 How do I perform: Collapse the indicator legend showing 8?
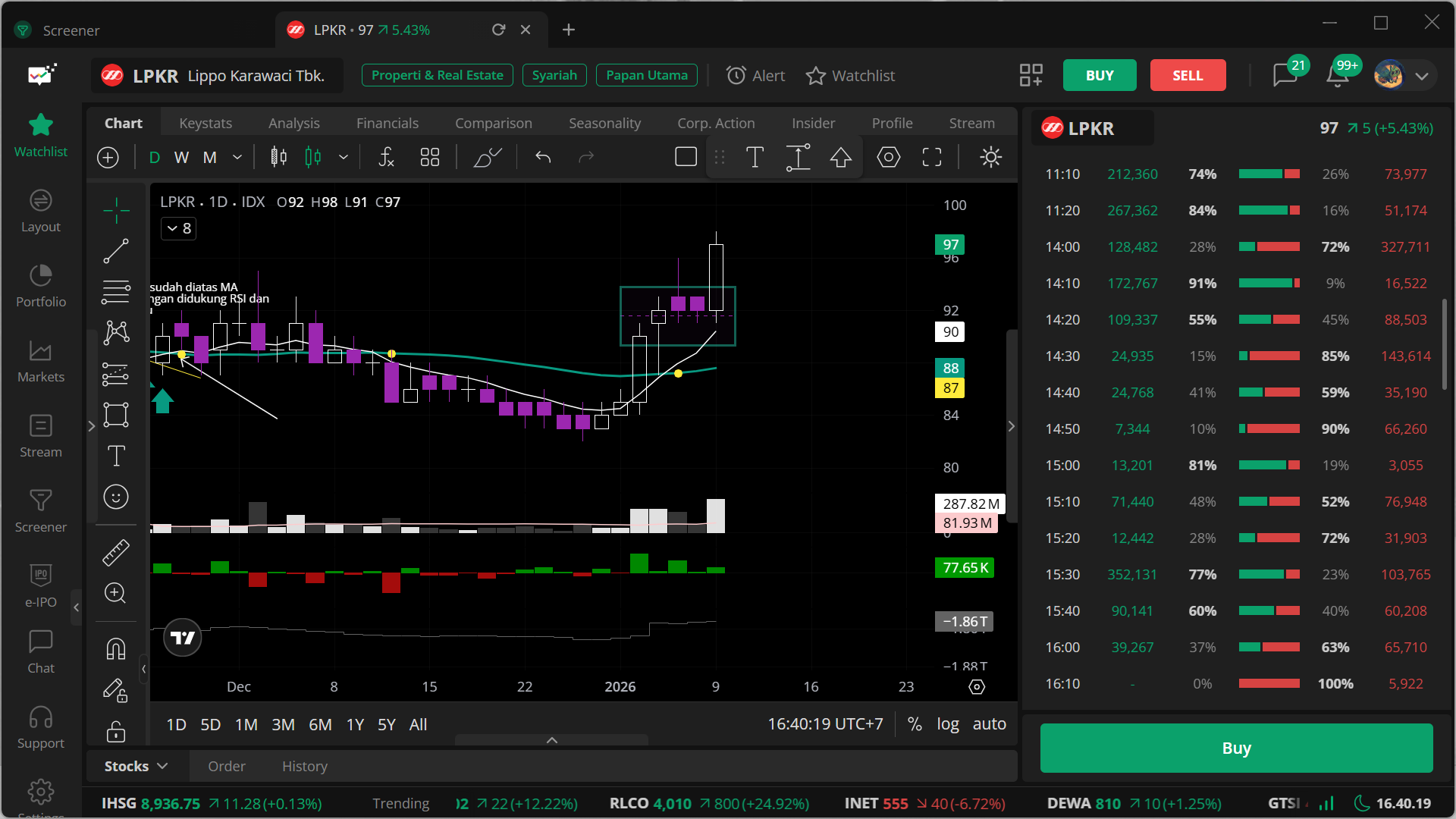tap(179, 228)
